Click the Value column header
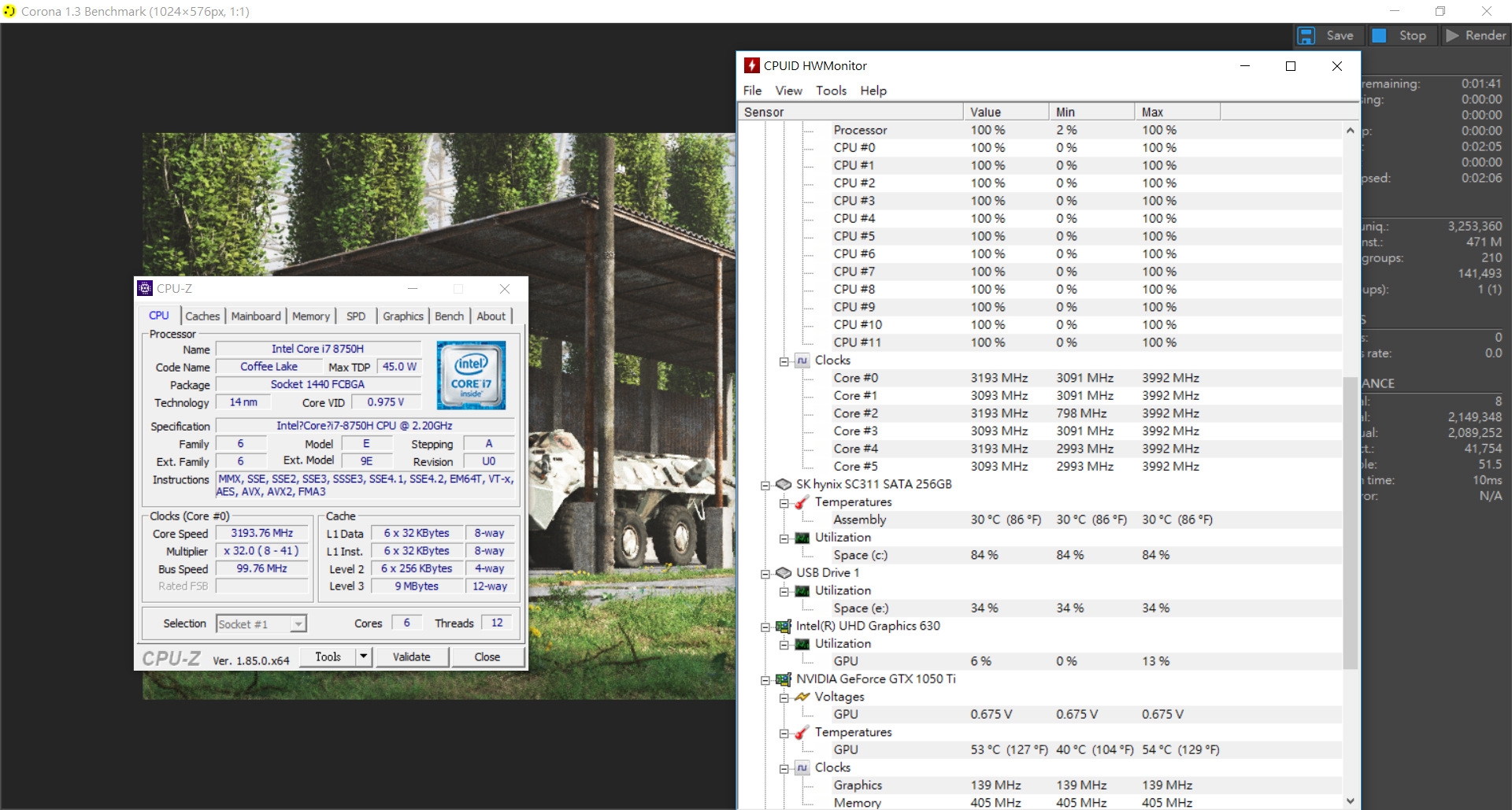This screenshot has height=810, width=1512. point(1006,112)
